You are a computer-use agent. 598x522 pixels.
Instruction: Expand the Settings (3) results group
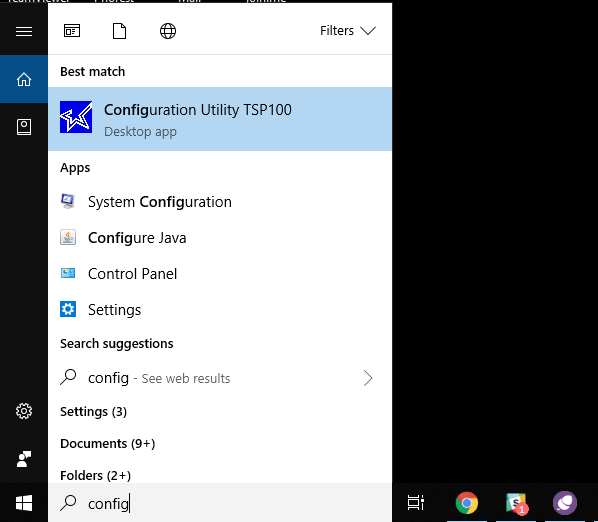click(x=93, y=412)
